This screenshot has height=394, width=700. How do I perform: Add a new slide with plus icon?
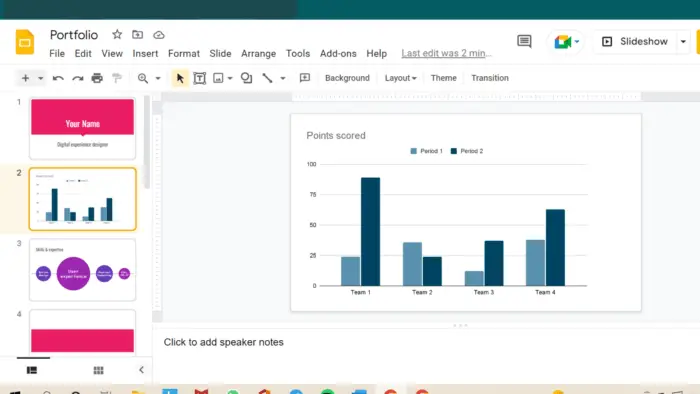point(25,78)
